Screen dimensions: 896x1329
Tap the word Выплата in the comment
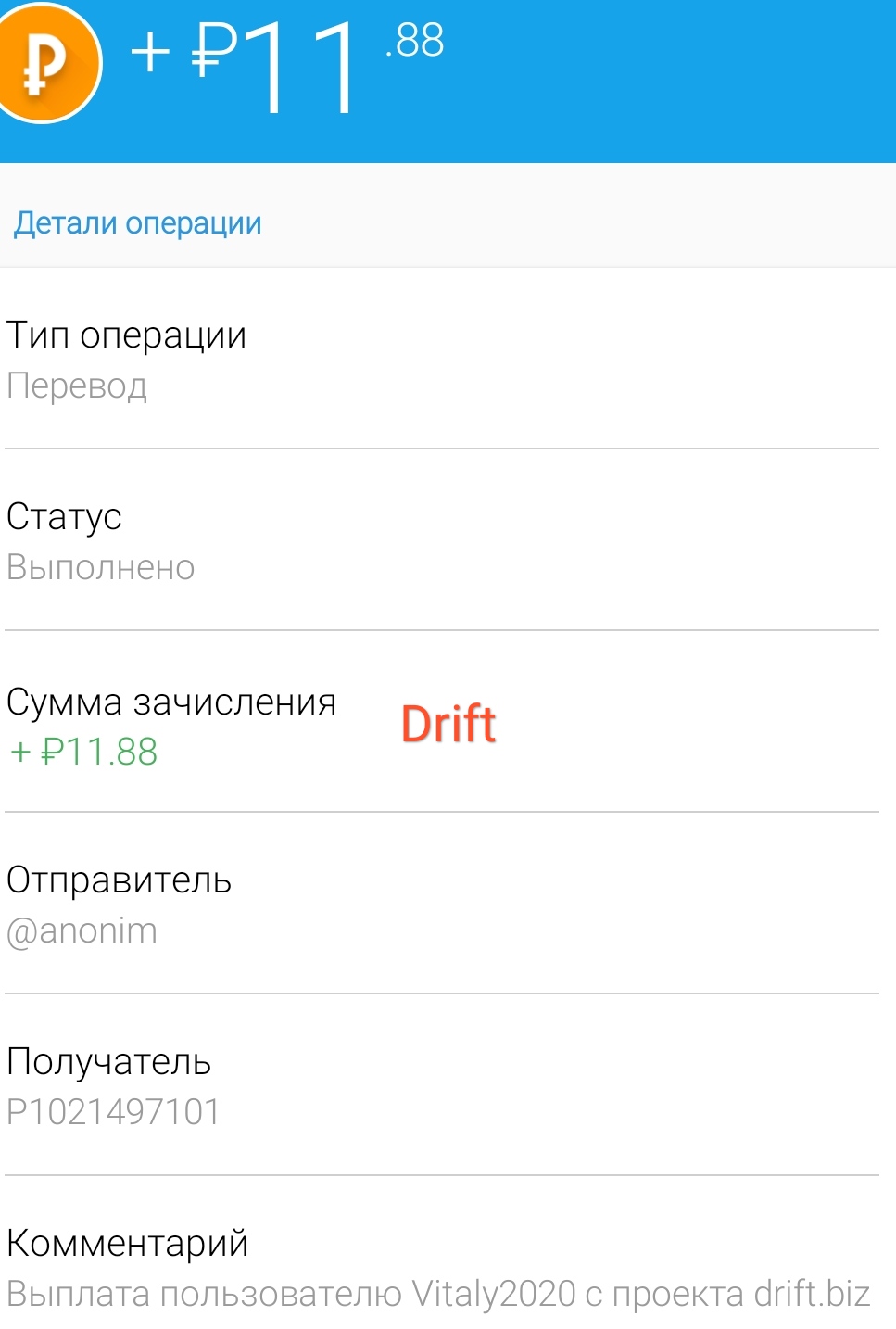[78, 1294]
